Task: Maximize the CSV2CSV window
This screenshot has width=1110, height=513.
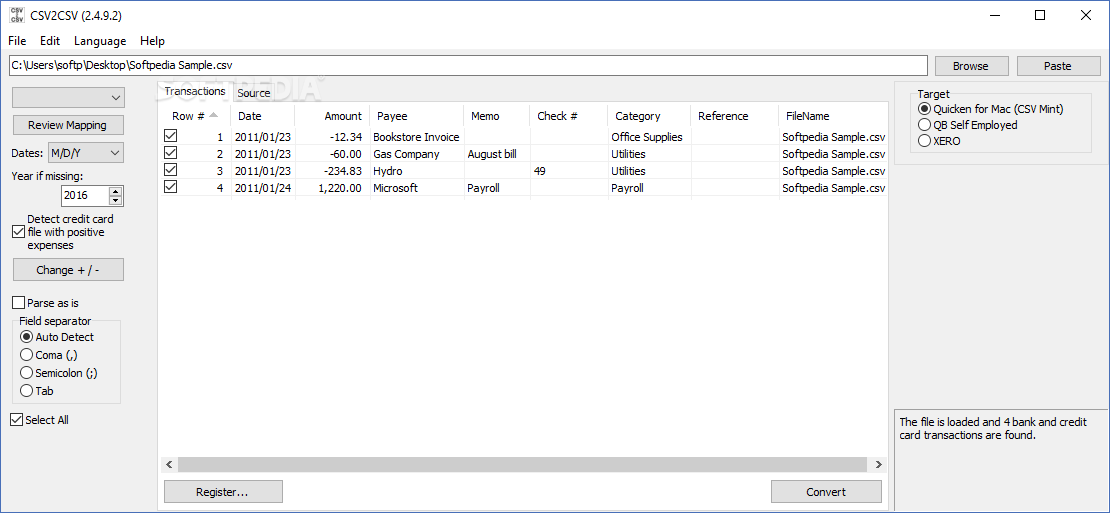Action: pos(1040,16)
